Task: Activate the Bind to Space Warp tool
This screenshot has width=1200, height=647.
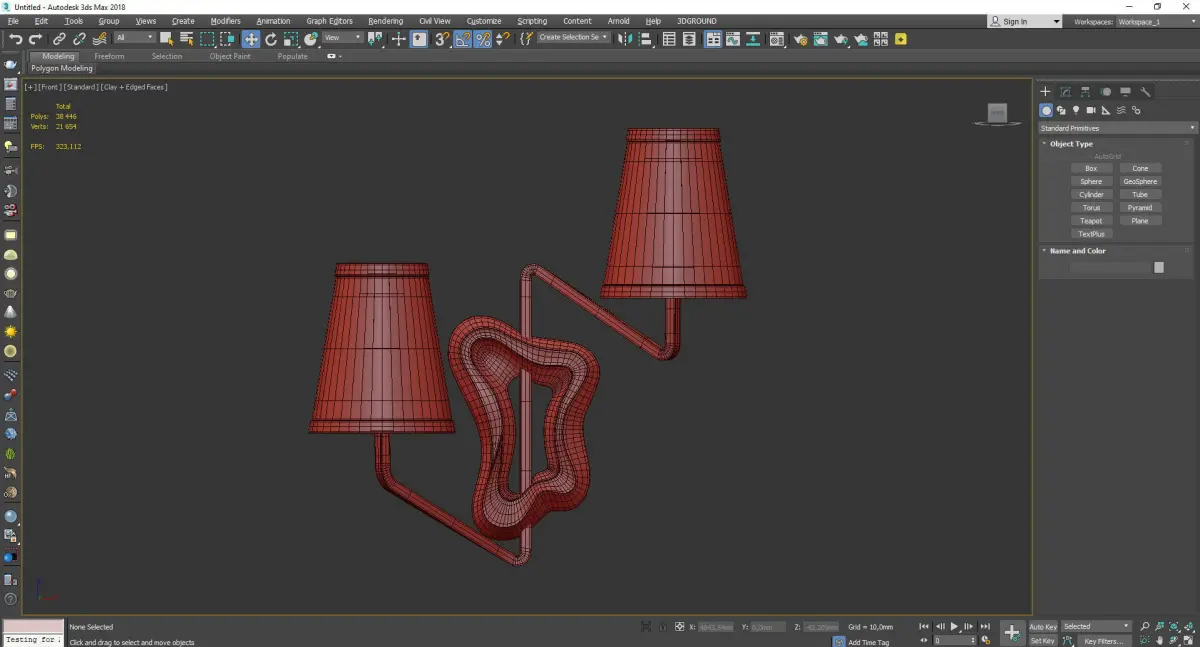Action: pos(100,39)
